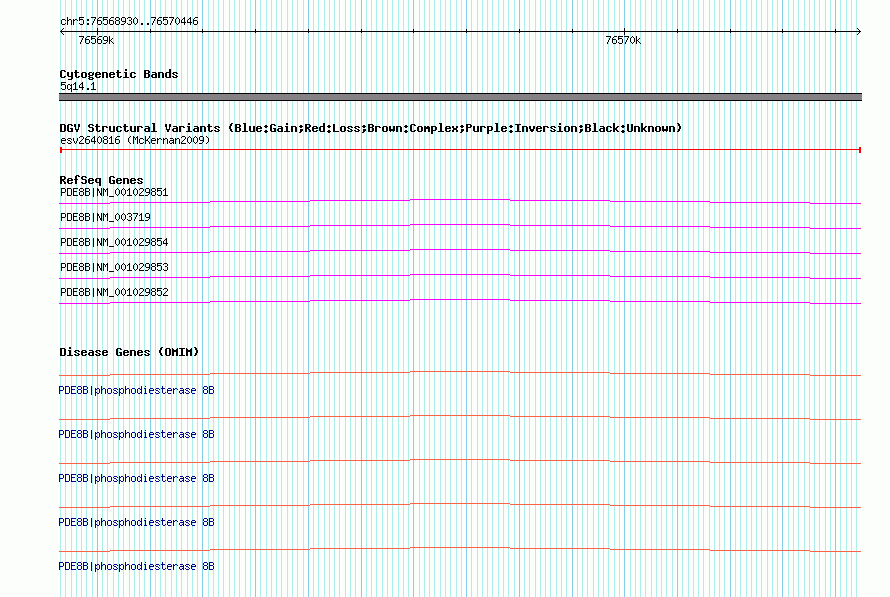Open the fourth PDE8B|phosphodiesterase 8B OMIM link
Image resolution: width=890 pixels, height=597 pixels.
136,522
